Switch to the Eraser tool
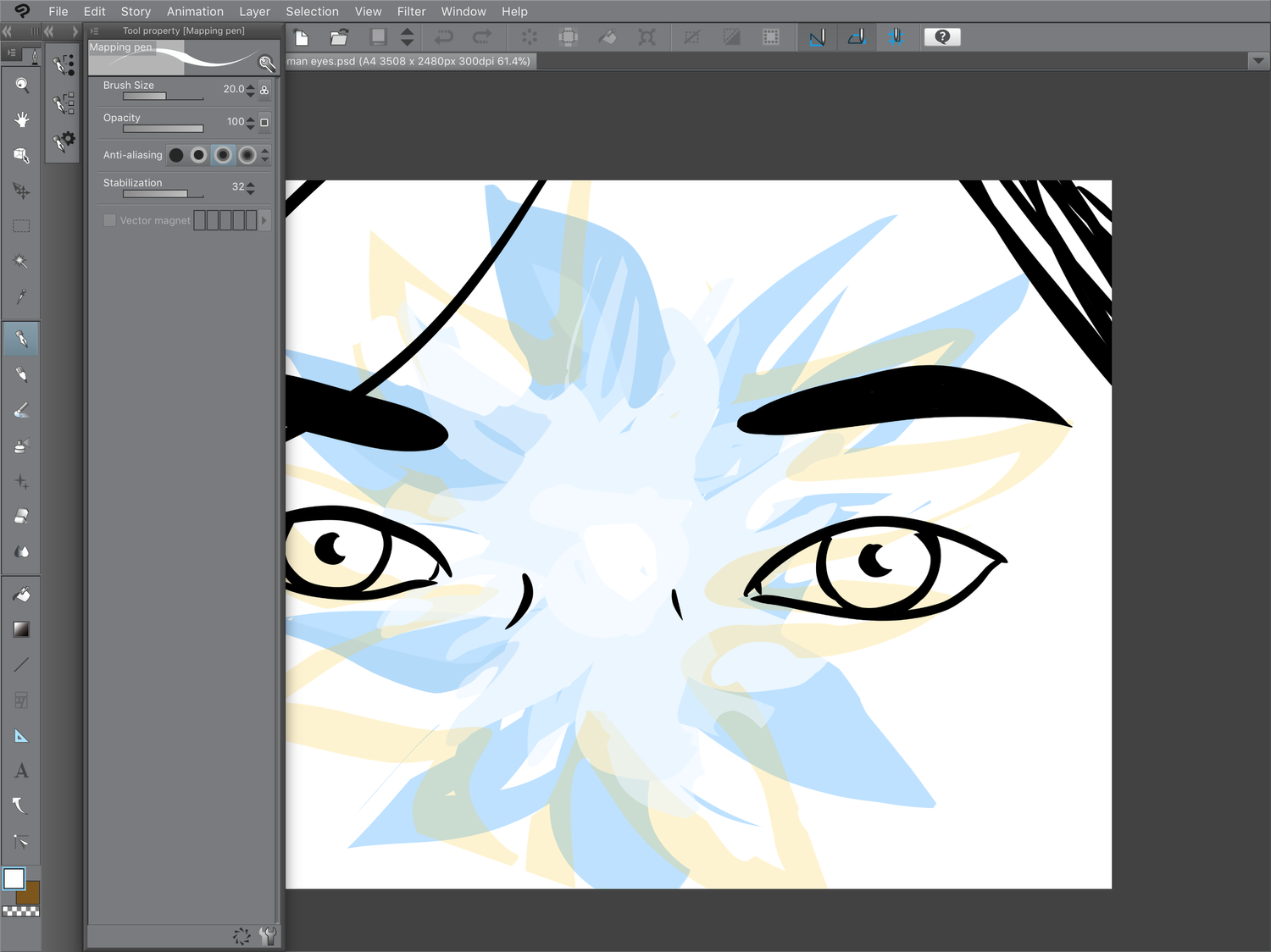Image resolution: width=1271 pixels, height=952 pixels. point(21,516)
